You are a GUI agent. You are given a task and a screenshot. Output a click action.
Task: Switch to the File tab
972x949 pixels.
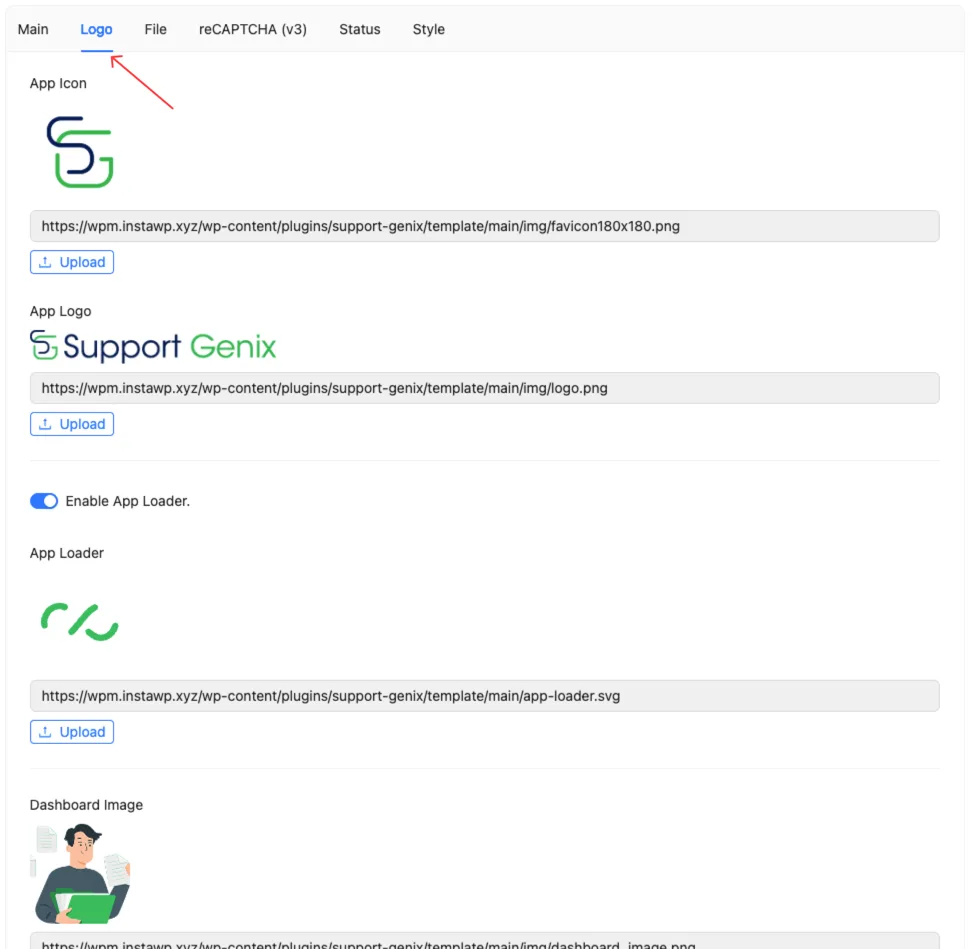[x=155, y=29]
